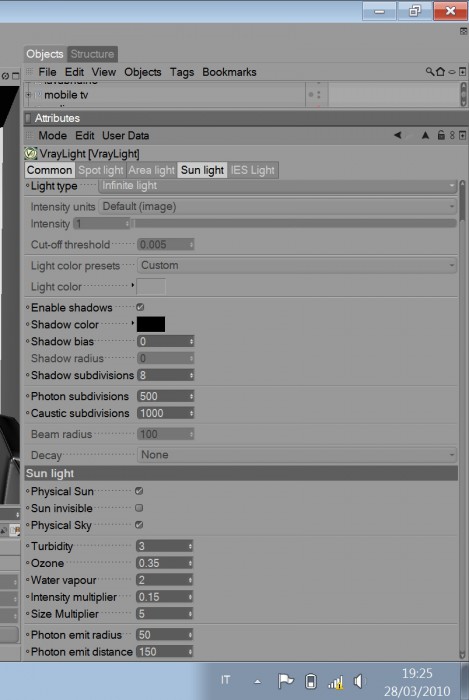Click the Attributes manager menu grip icon
The image size is (469, 700).
point(29,135)
